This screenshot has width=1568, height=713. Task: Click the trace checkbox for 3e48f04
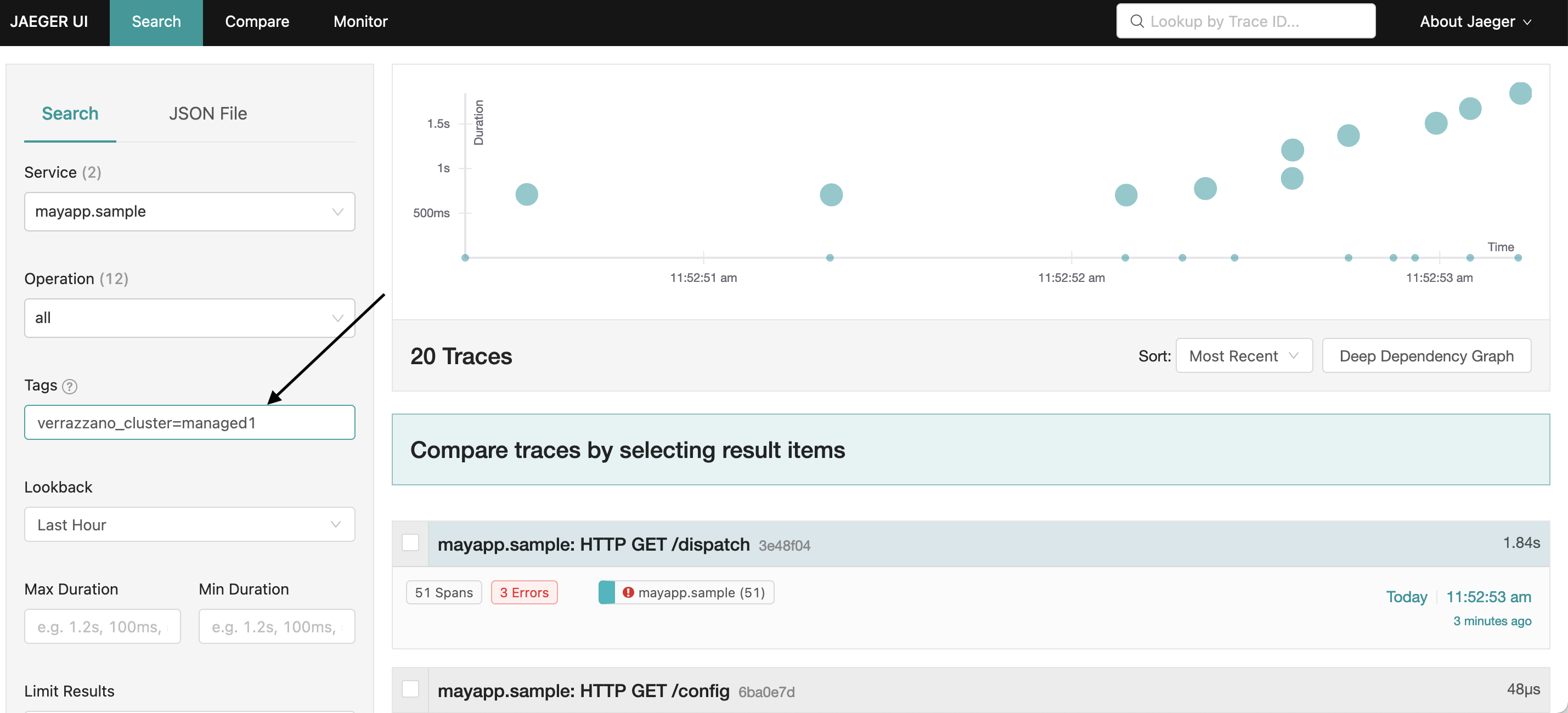410,543
